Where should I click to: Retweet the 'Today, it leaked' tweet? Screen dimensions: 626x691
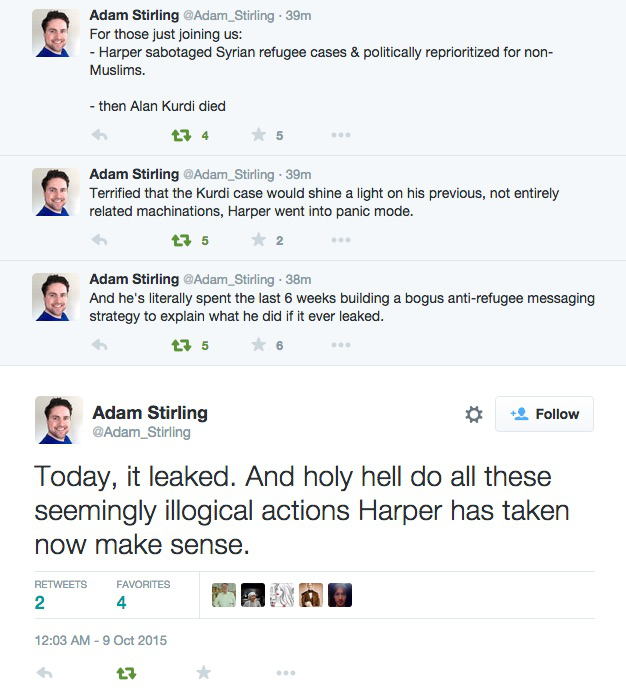[126, 674]
